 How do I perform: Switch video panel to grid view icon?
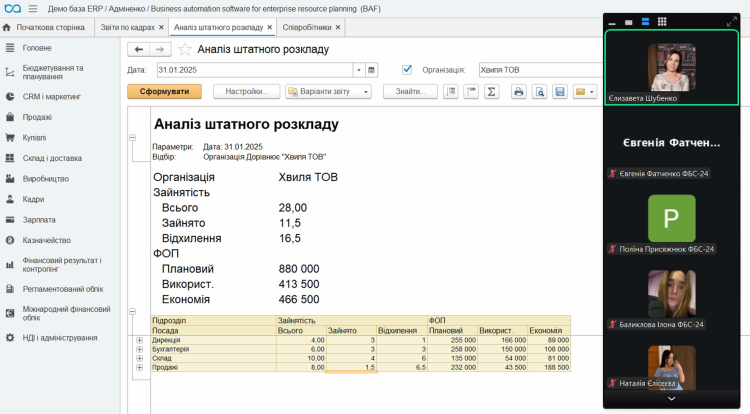coord(662,21)
